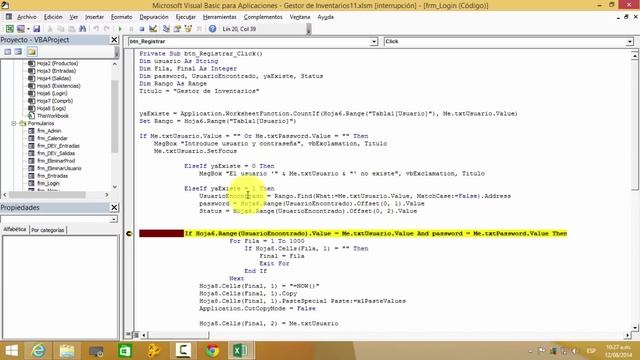Open the Ayuda menu
Image resolution: width=640 pixels, height=360 pixels.
(325, 17)
